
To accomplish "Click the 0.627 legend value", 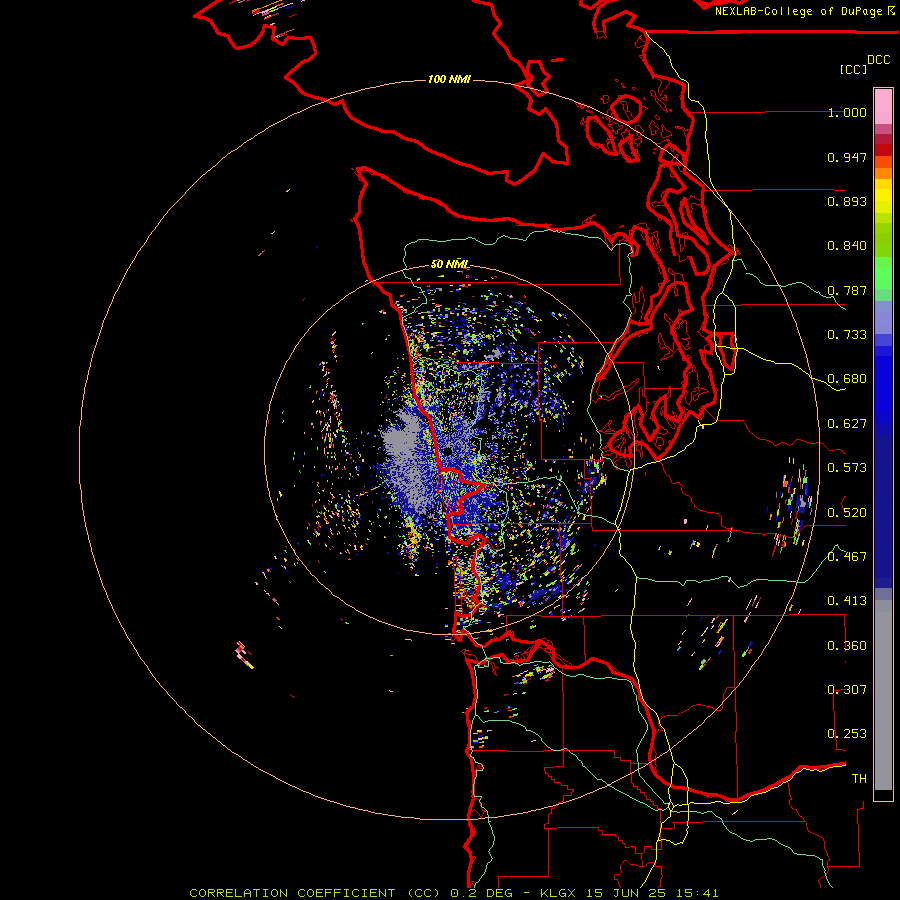I will pyautogui.click(x=847, y=424).
